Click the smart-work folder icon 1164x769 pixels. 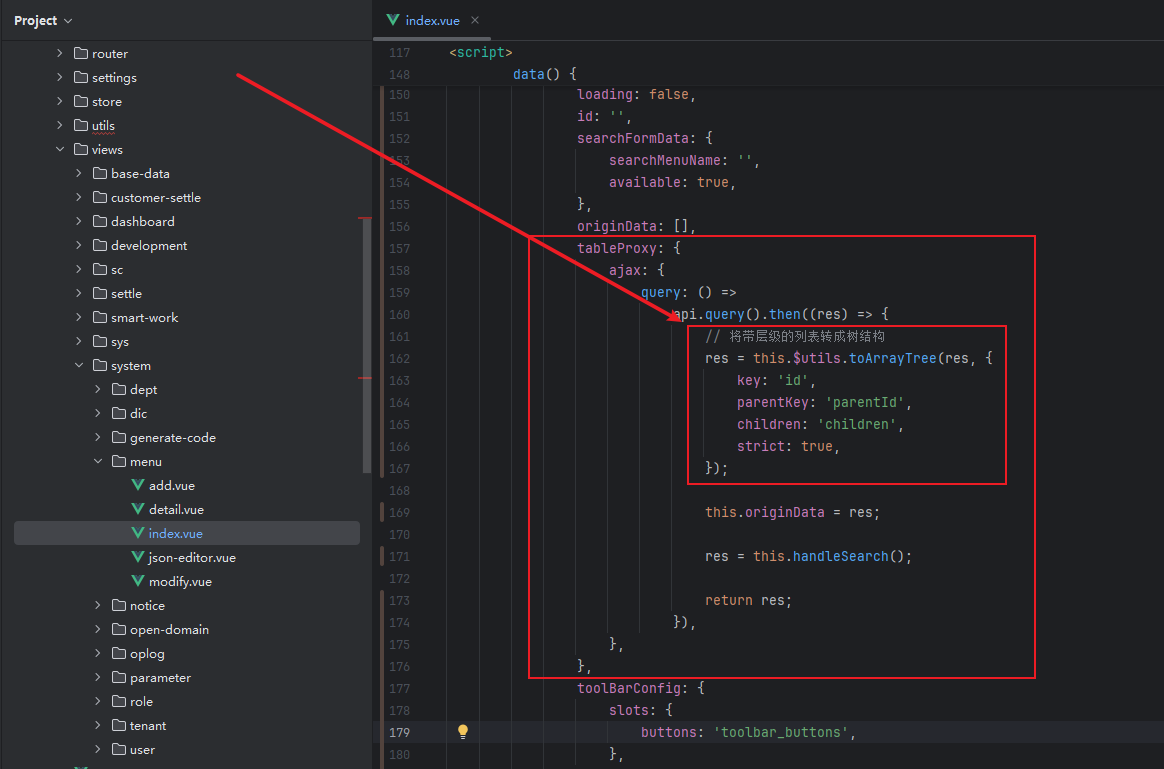click(x=100, y=318)
